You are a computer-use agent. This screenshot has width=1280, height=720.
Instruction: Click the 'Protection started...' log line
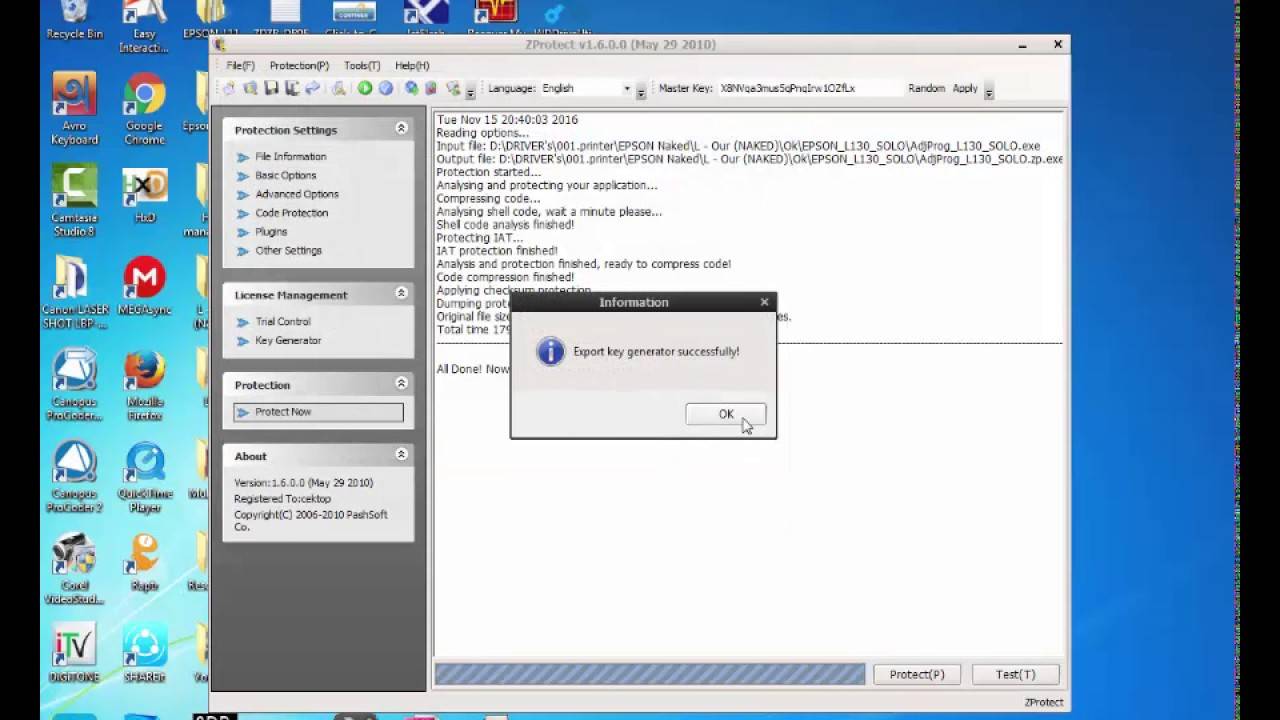click(x=488, y=172)
